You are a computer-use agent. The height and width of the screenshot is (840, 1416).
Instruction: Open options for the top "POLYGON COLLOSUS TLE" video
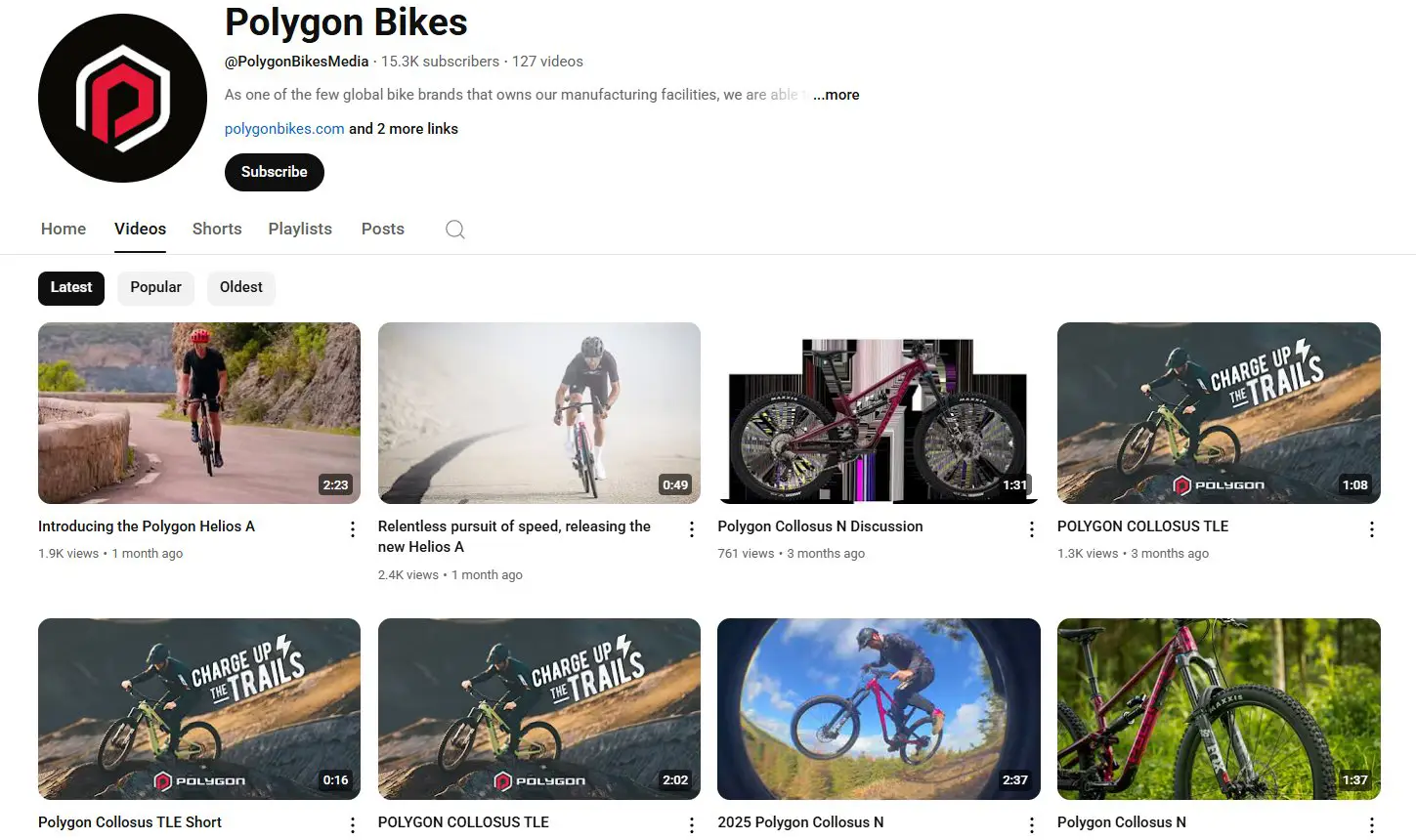(x=1371, y=528)
